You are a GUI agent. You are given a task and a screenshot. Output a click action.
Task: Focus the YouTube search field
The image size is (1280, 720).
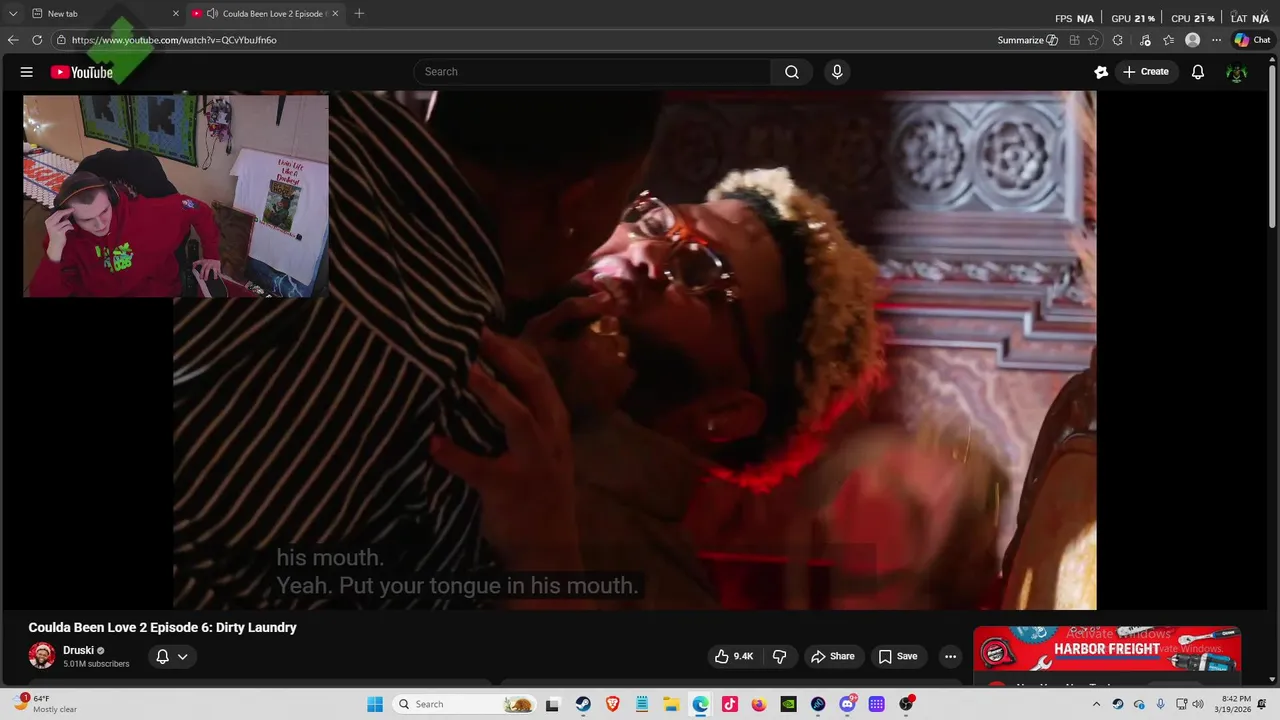592,72
